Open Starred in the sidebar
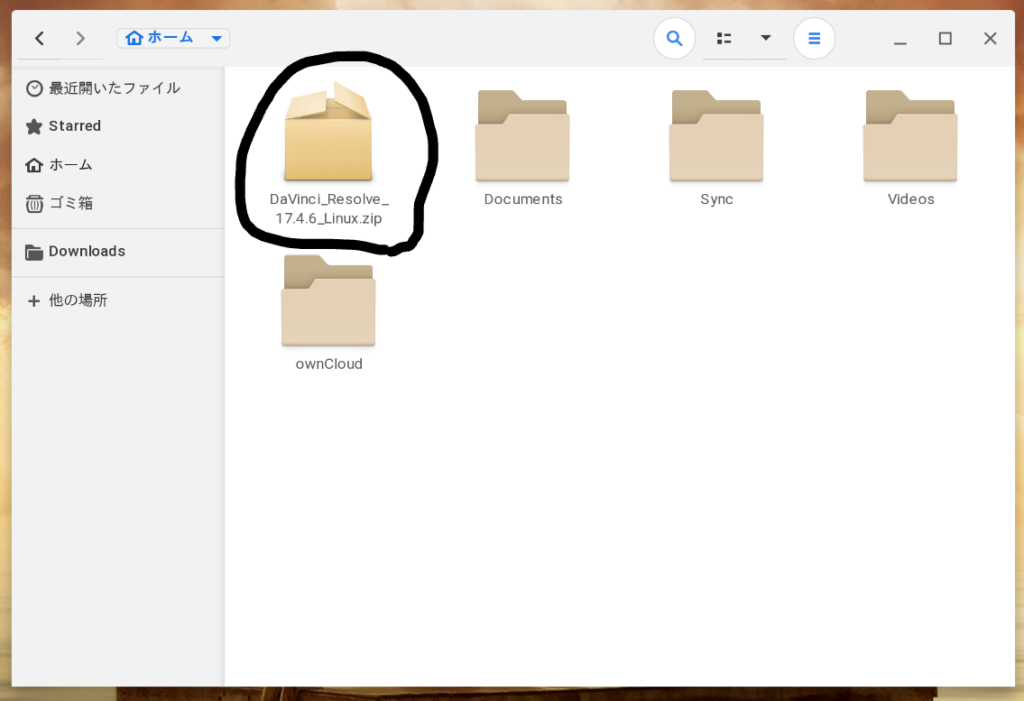The image size is (1024, 701). click(x=118, y=126)
